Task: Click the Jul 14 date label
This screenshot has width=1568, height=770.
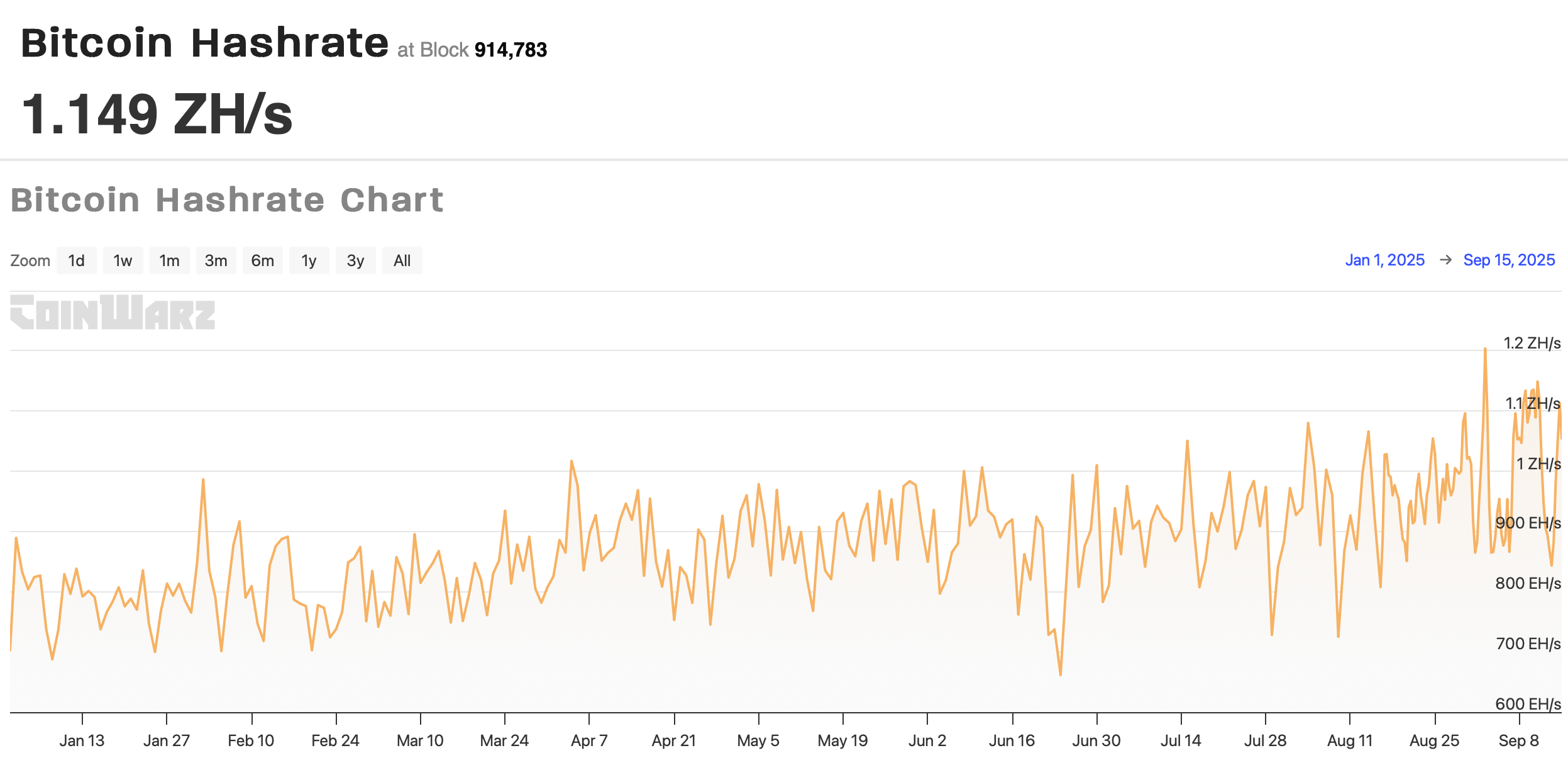Action: [x=1181, y=740]
